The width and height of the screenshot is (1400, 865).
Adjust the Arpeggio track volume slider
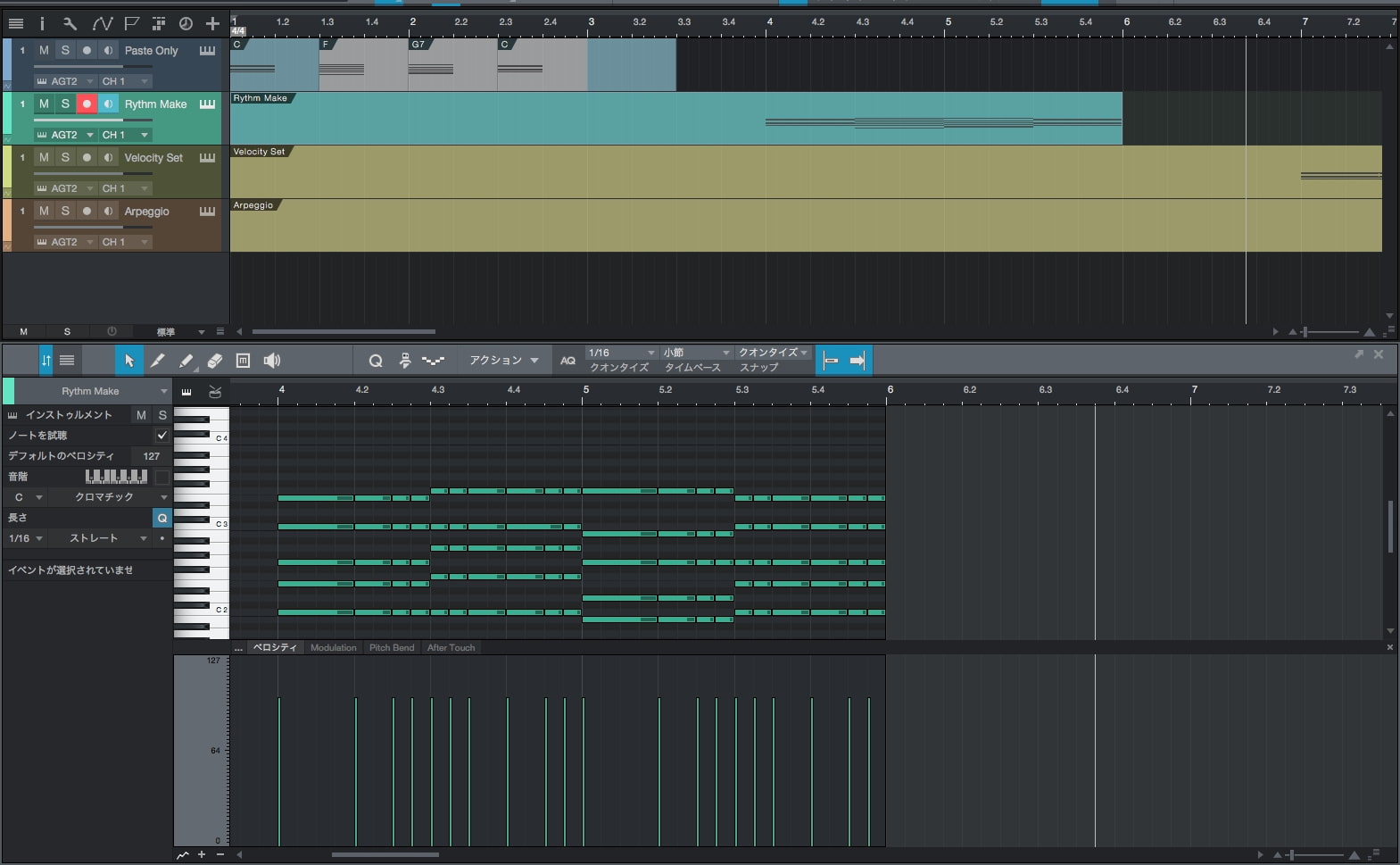click(93, 228)
